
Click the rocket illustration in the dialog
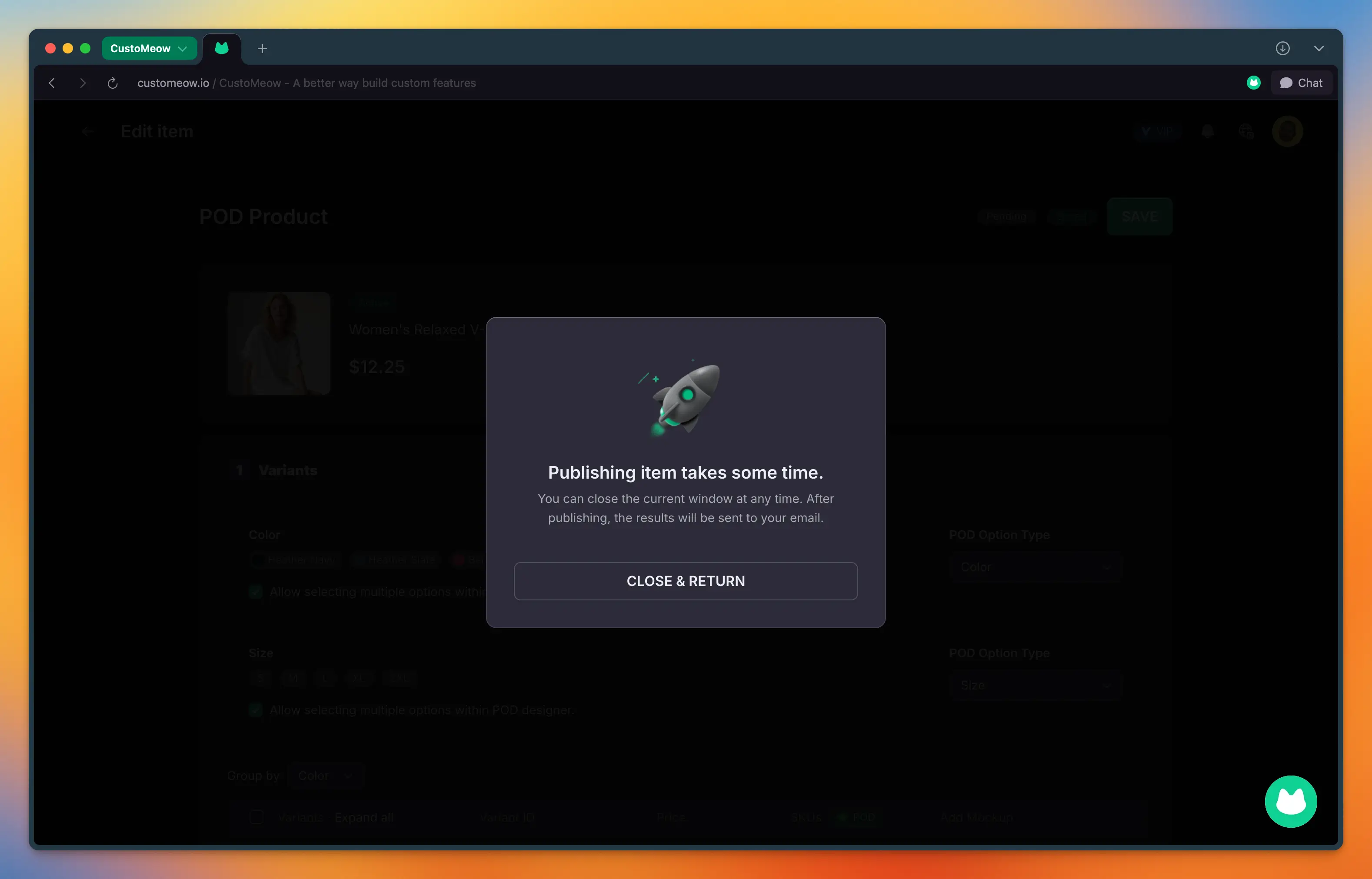[x=679, y=398]
